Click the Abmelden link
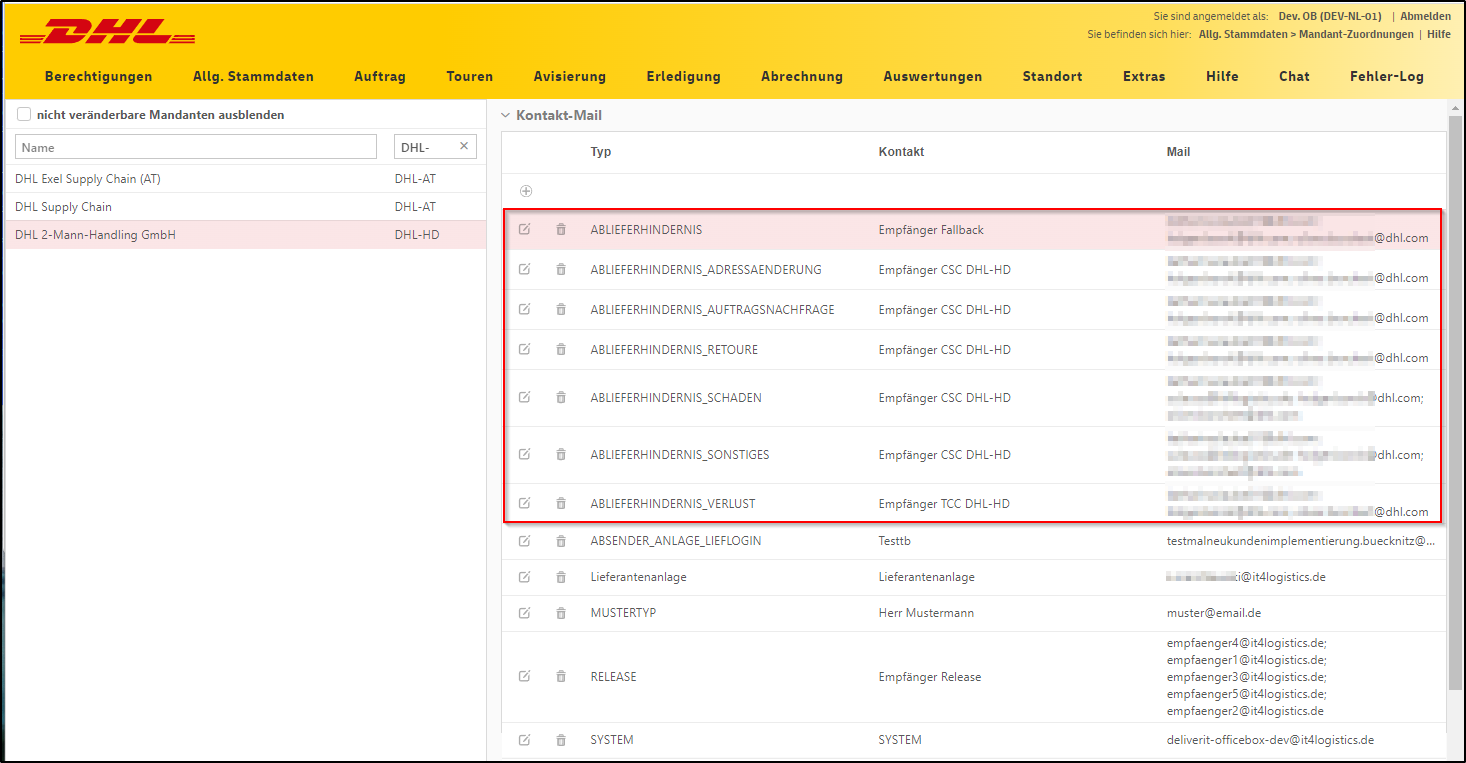 click(x=1425, y=16)
